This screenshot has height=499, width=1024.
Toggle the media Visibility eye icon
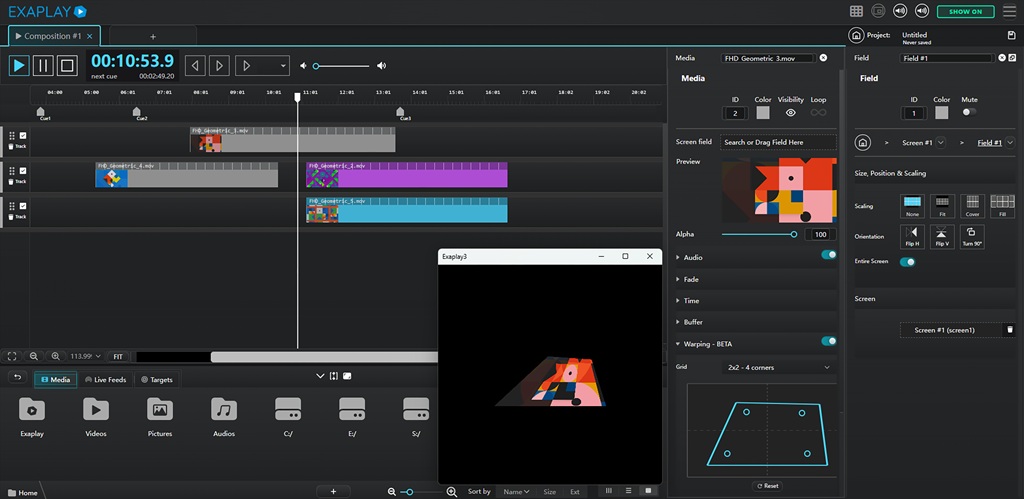(791, 113)
